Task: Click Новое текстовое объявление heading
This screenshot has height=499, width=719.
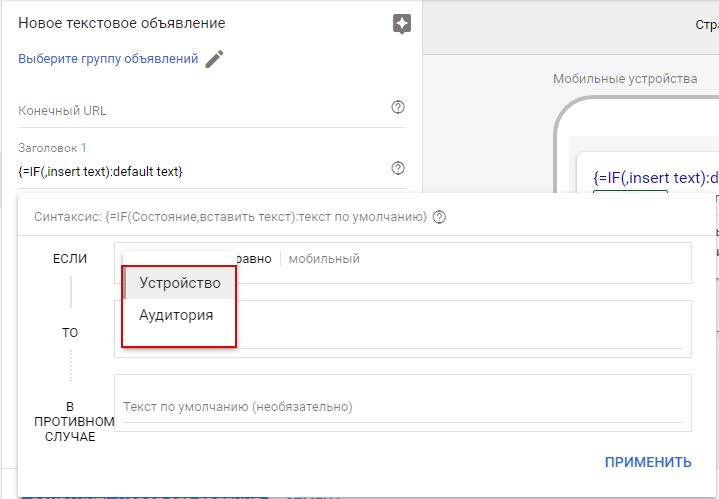Action: tap(122, 23)
